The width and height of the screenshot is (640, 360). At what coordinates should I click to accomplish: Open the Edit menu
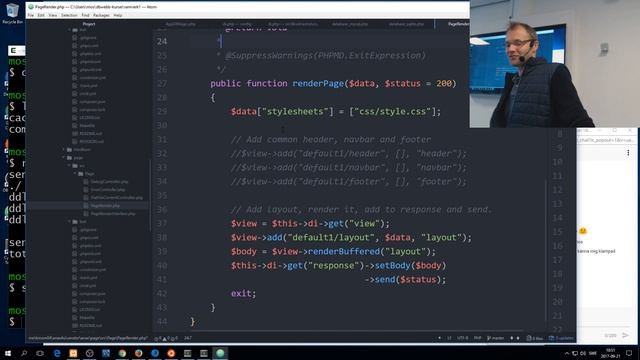(41, 15)
